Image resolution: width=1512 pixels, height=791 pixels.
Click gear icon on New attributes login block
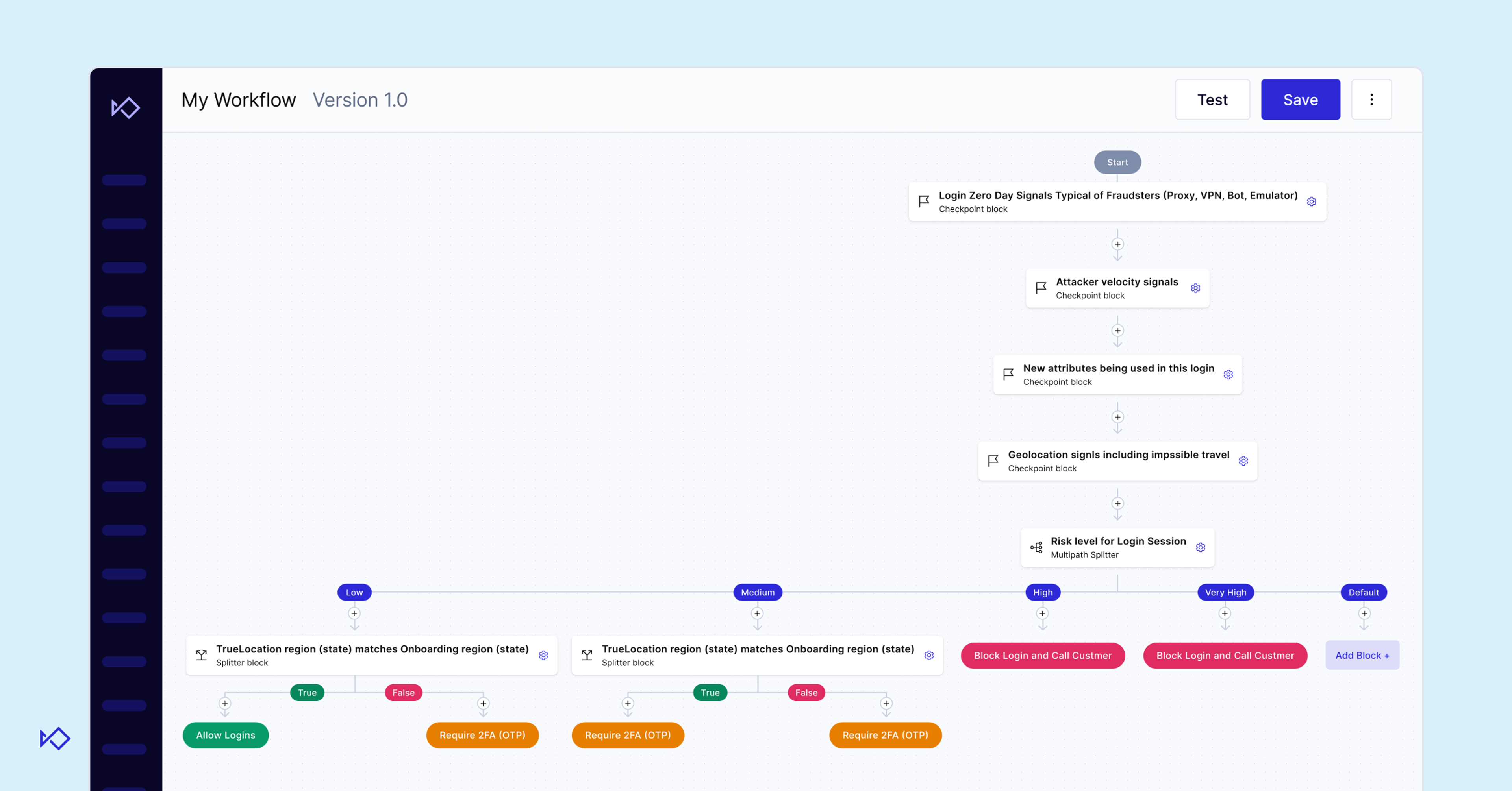coord(1228,374)
